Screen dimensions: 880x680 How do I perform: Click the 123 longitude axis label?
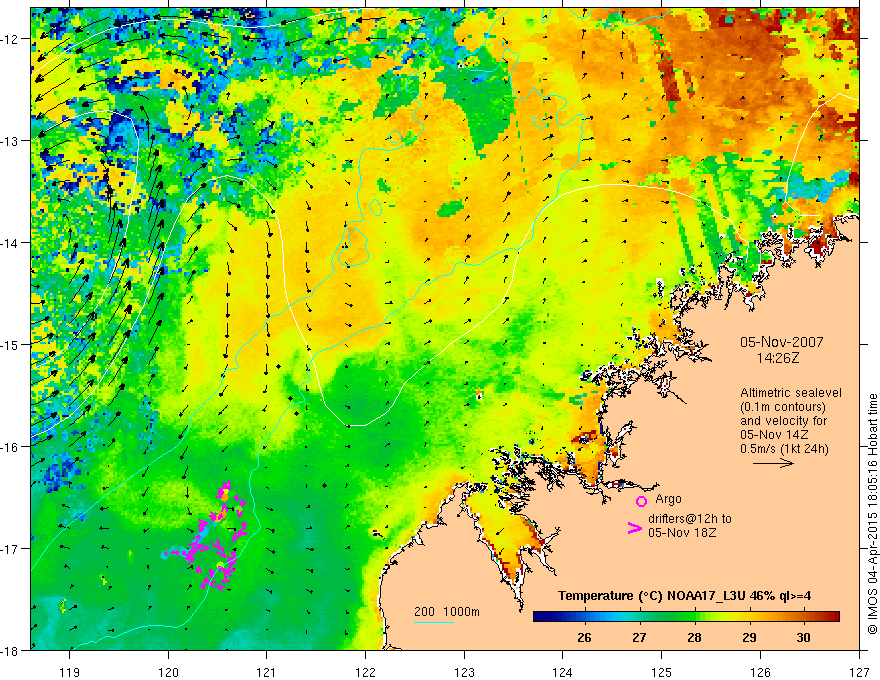tap(464, 672)
